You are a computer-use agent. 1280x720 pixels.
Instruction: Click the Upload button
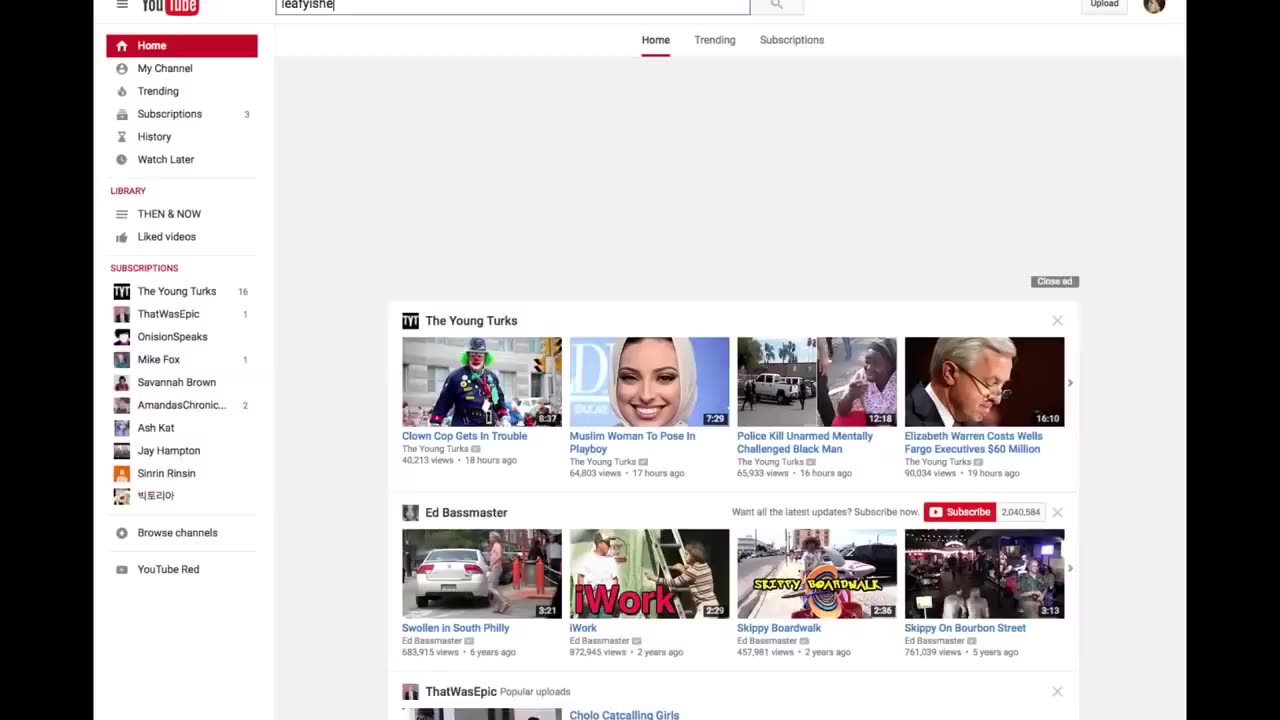point(1105,5)
